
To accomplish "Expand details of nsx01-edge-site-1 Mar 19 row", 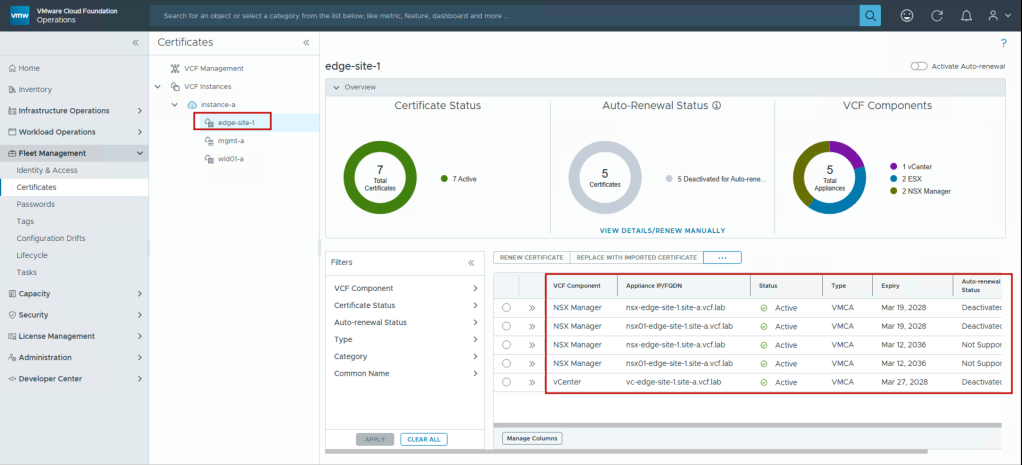I will (532, 326).
